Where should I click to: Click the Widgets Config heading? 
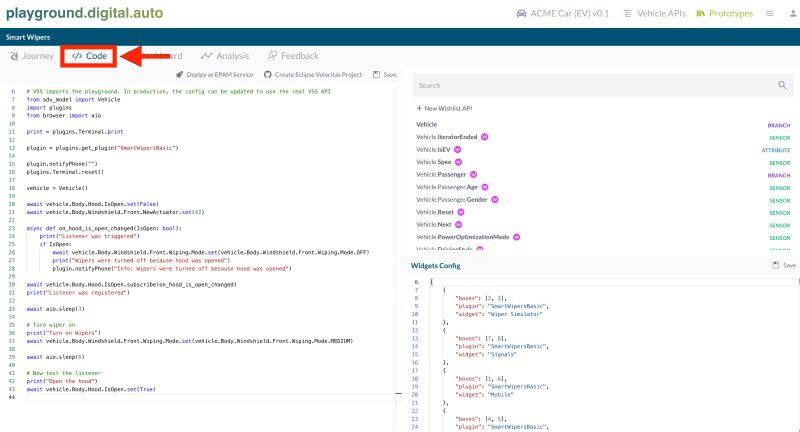[x=435, y=266]
